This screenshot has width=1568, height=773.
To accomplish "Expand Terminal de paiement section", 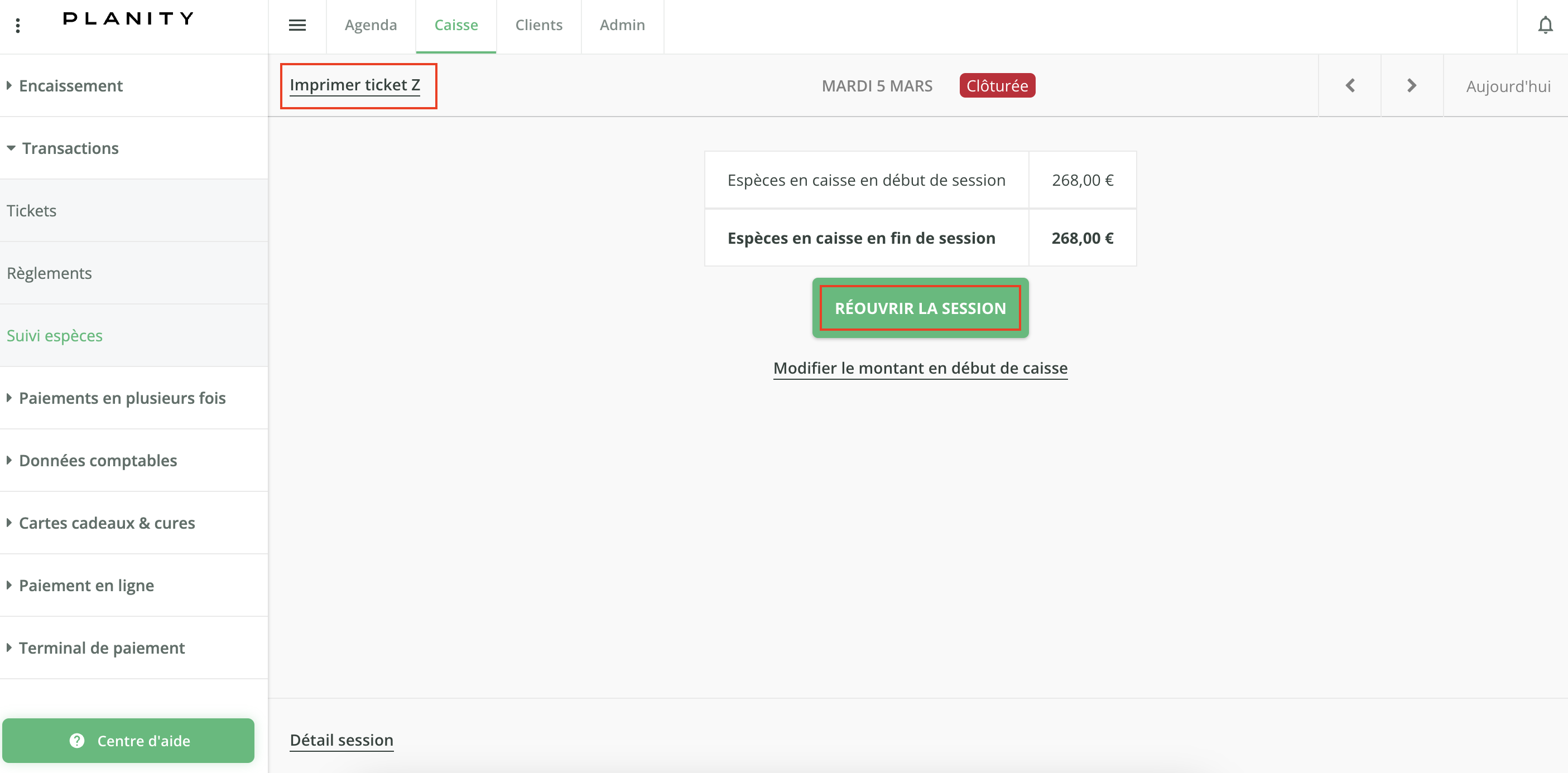I will (101, 648).
